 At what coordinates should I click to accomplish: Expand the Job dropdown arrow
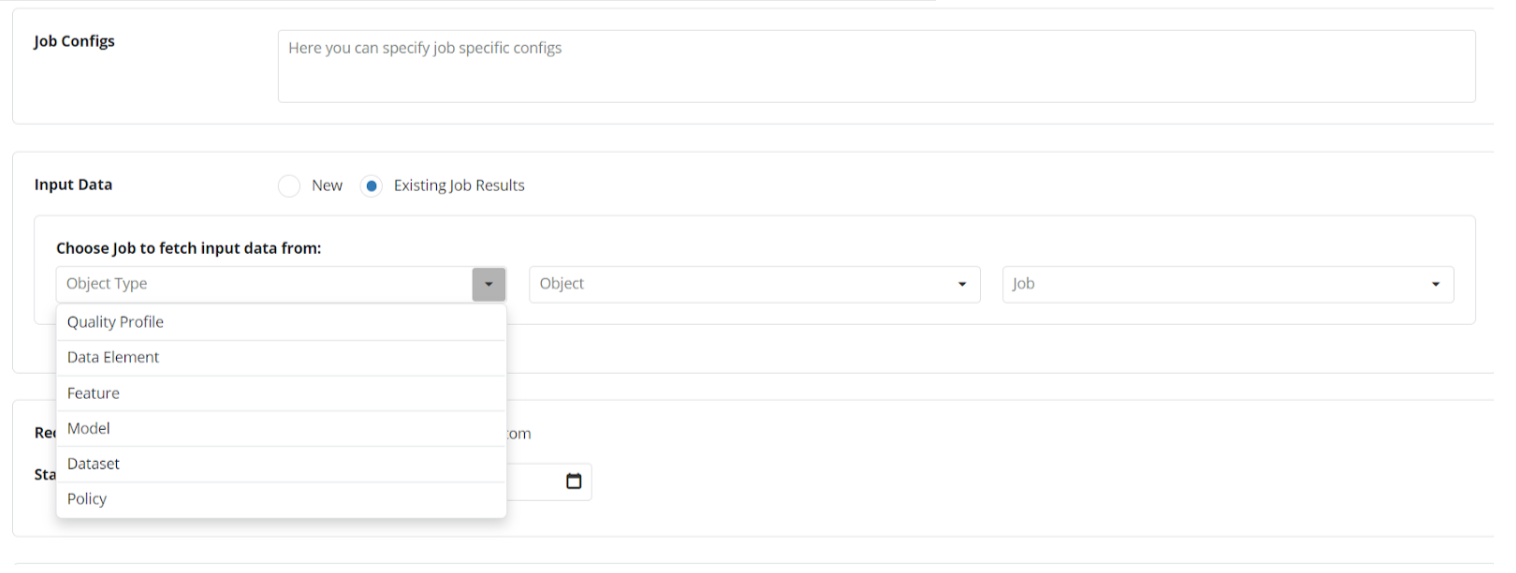1436,284
